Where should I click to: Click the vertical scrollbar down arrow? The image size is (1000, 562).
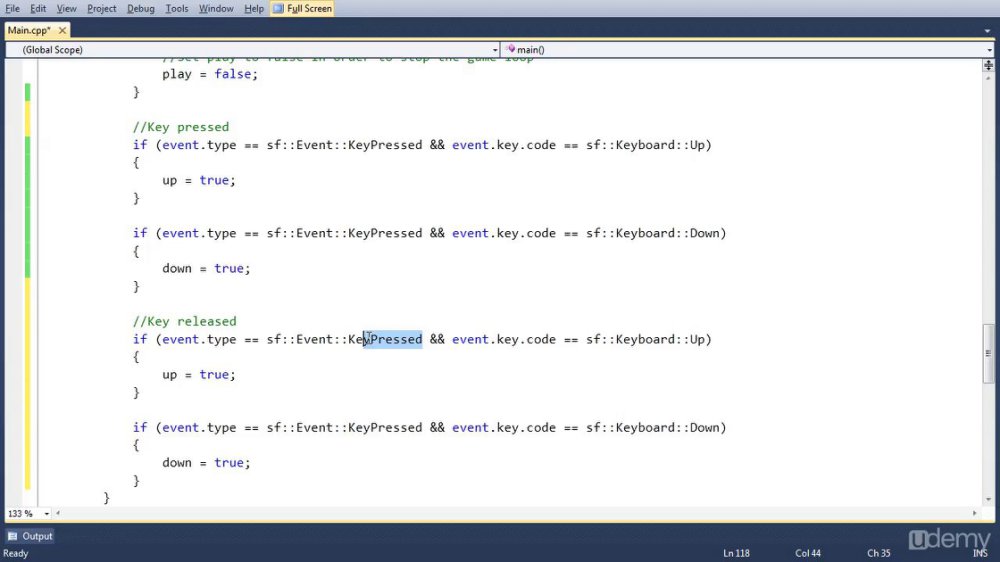pos(988,499)
